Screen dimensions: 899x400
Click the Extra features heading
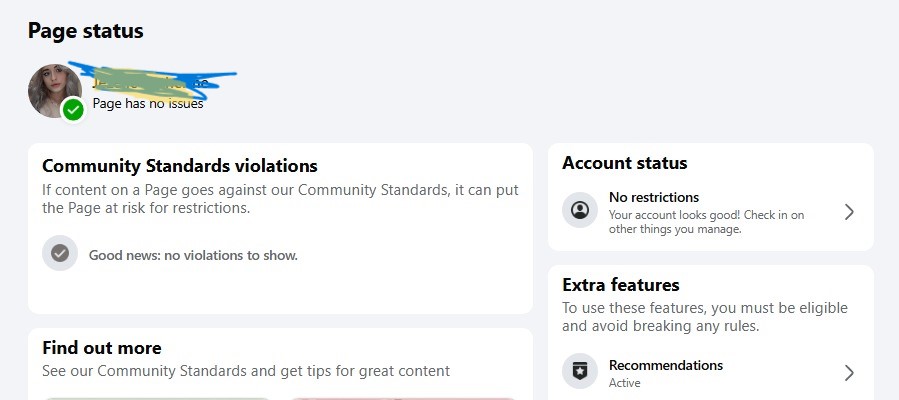[621, 285]
